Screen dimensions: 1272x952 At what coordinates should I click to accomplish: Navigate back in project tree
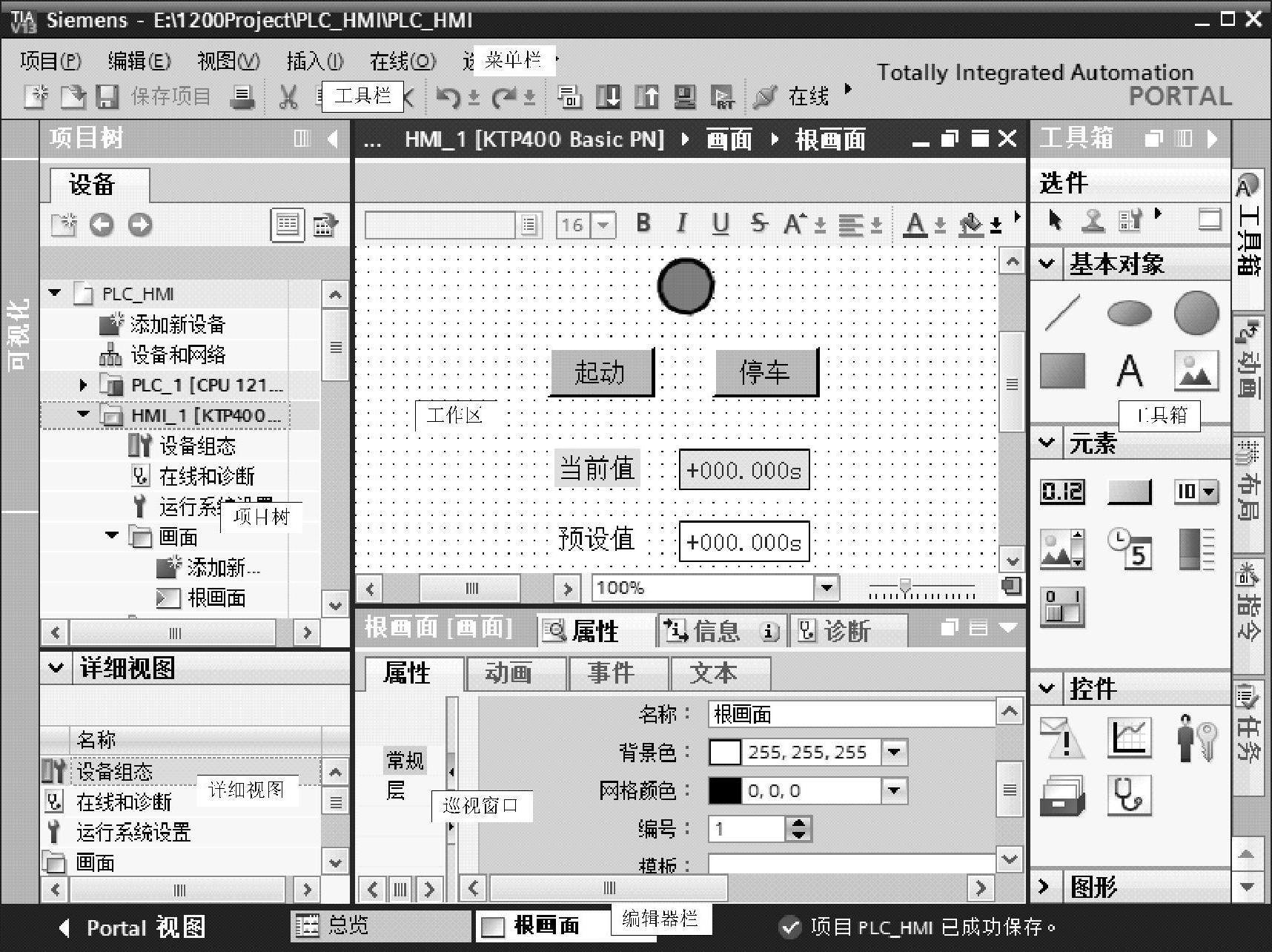point(102,224)
